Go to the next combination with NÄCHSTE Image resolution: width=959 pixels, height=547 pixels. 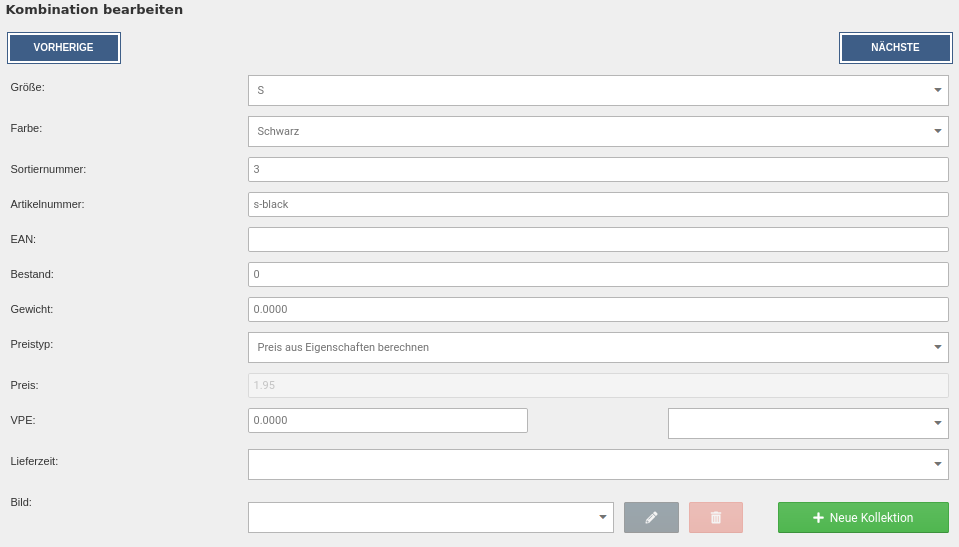pyautogui.click(x=894, y=48)
